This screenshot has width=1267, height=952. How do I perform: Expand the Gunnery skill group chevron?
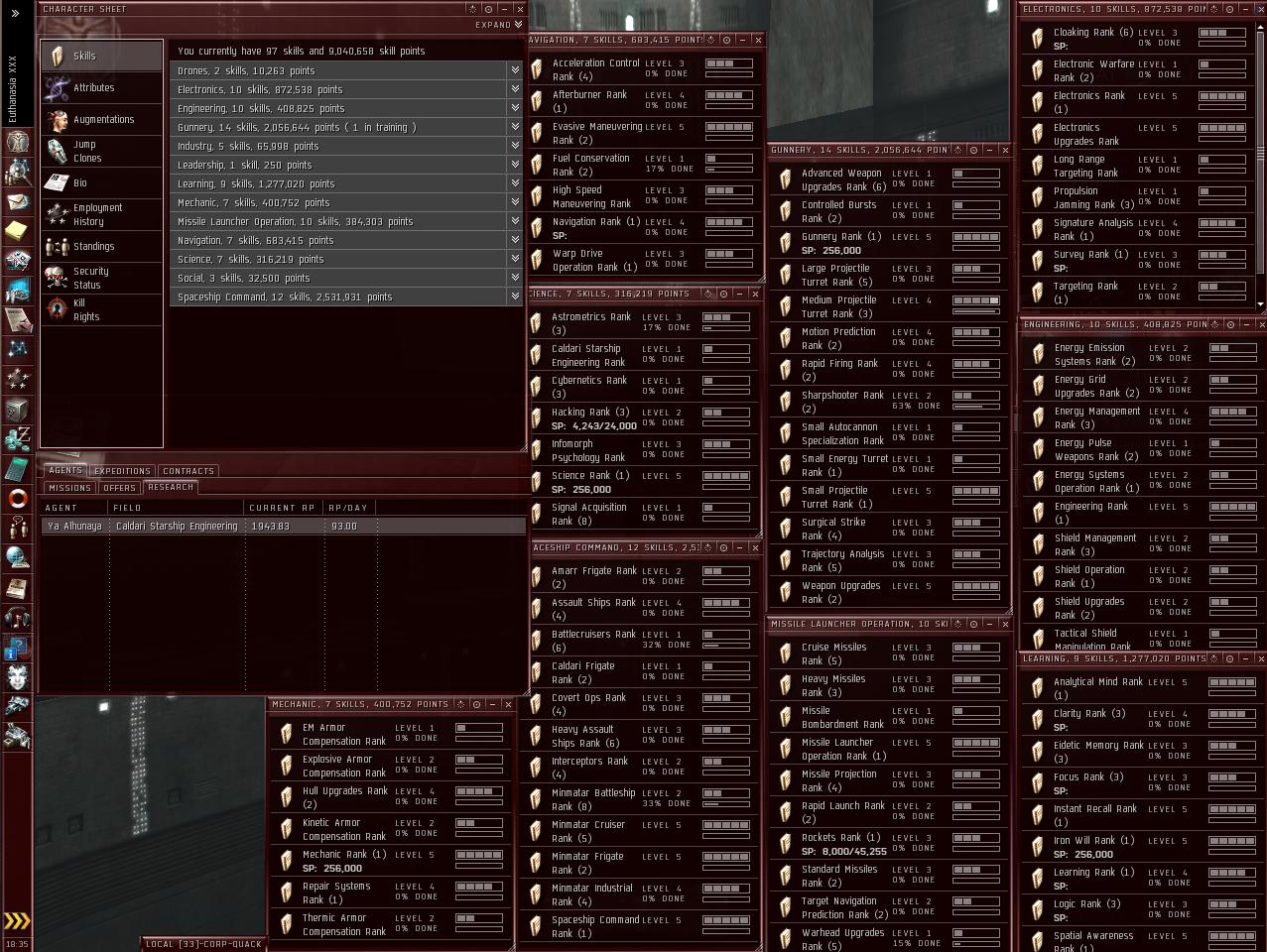(x=515, y=127)
